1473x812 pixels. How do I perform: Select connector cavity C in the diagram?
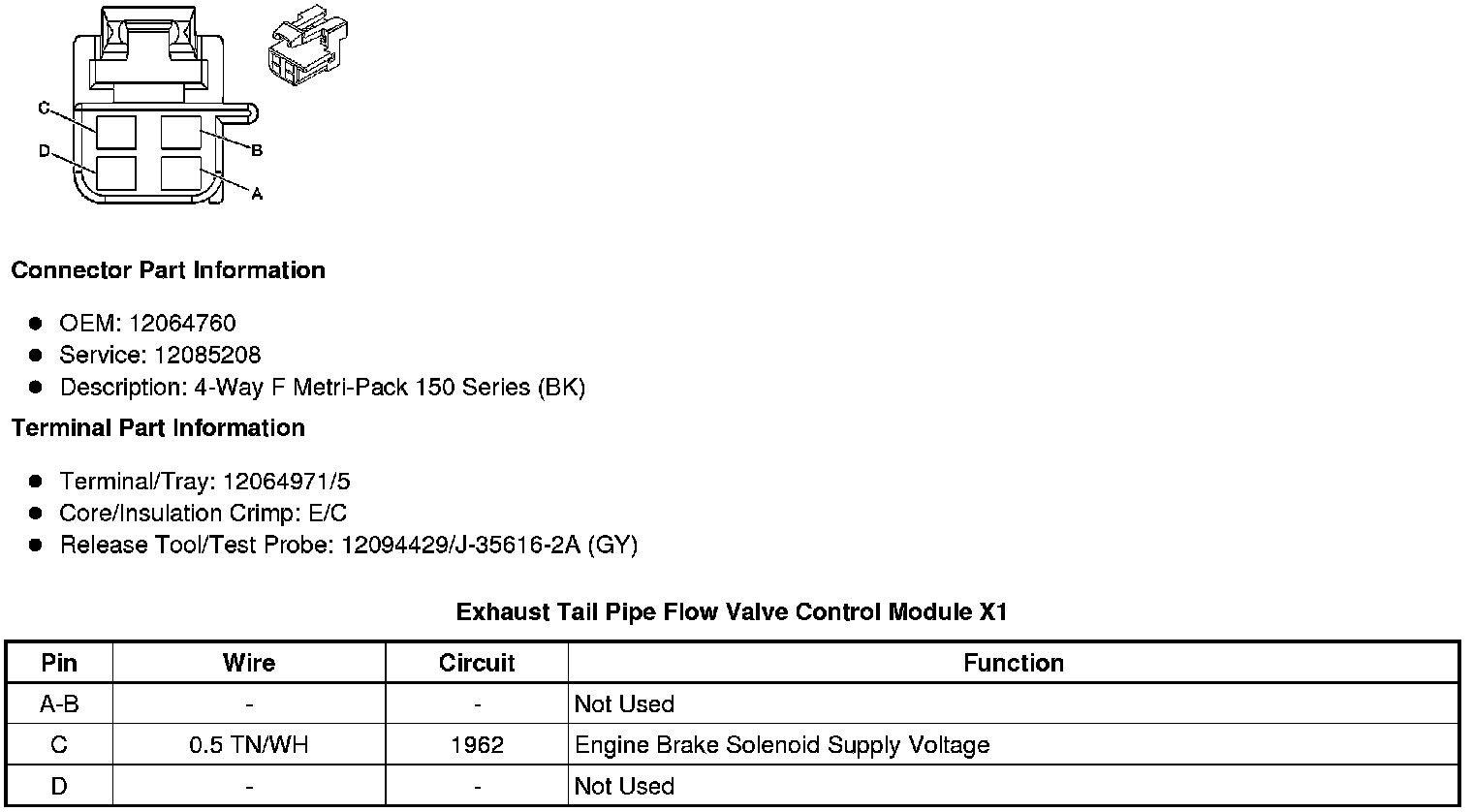[116, 132]
